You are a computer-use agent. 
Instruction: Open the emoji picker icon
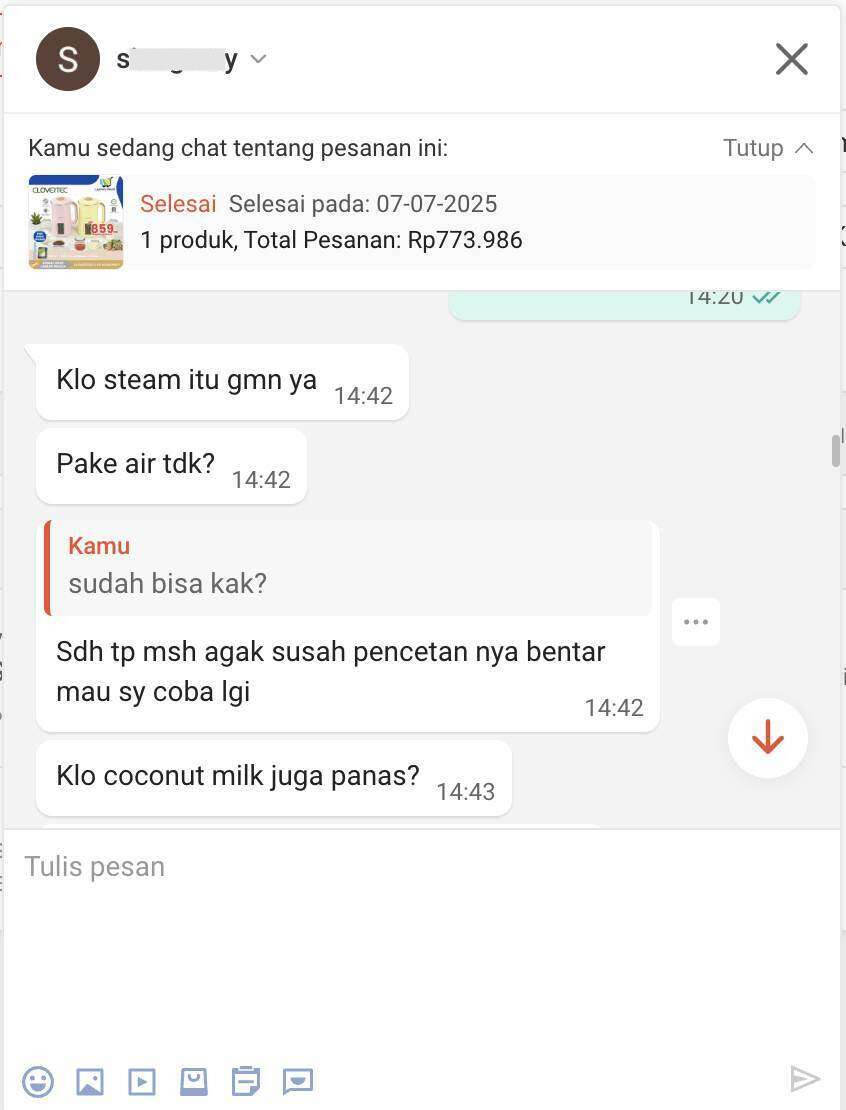[x=38, y=1081]
